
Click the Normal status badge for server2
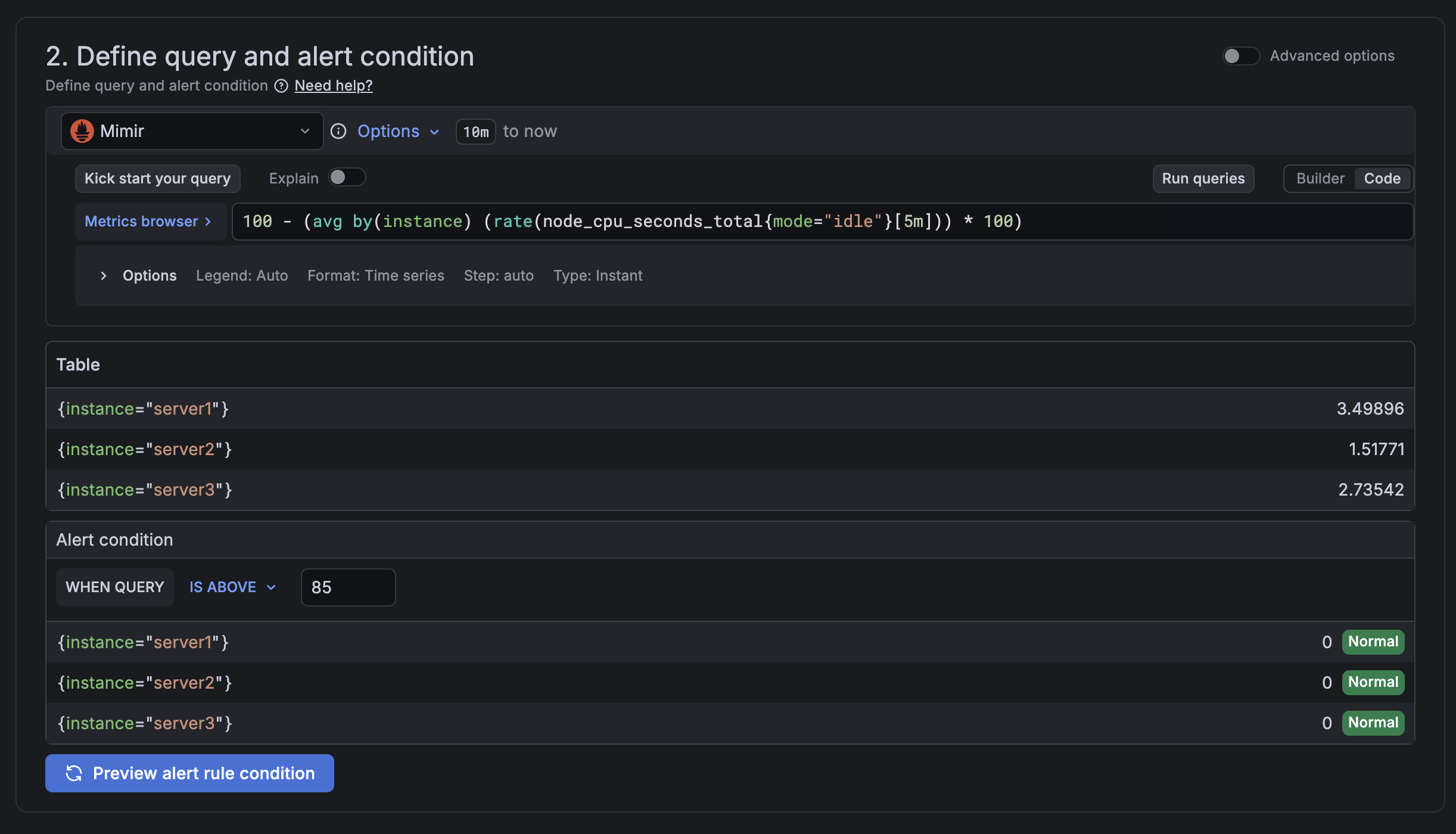click(x=1373, y=682)
